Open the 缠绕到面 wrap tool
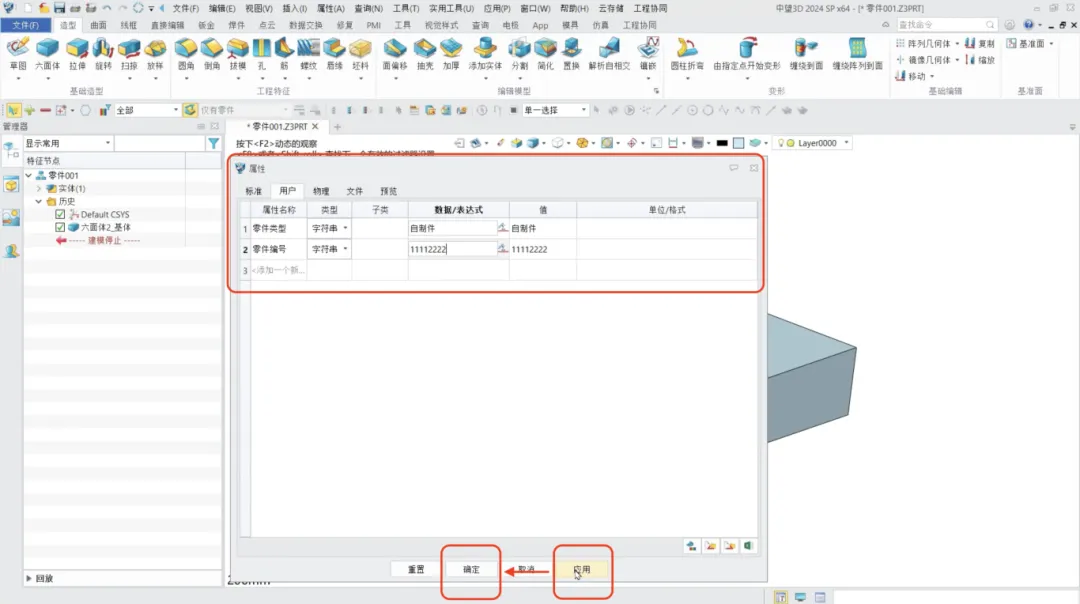This screenshot has width=1080, height=604. (806, 52)
